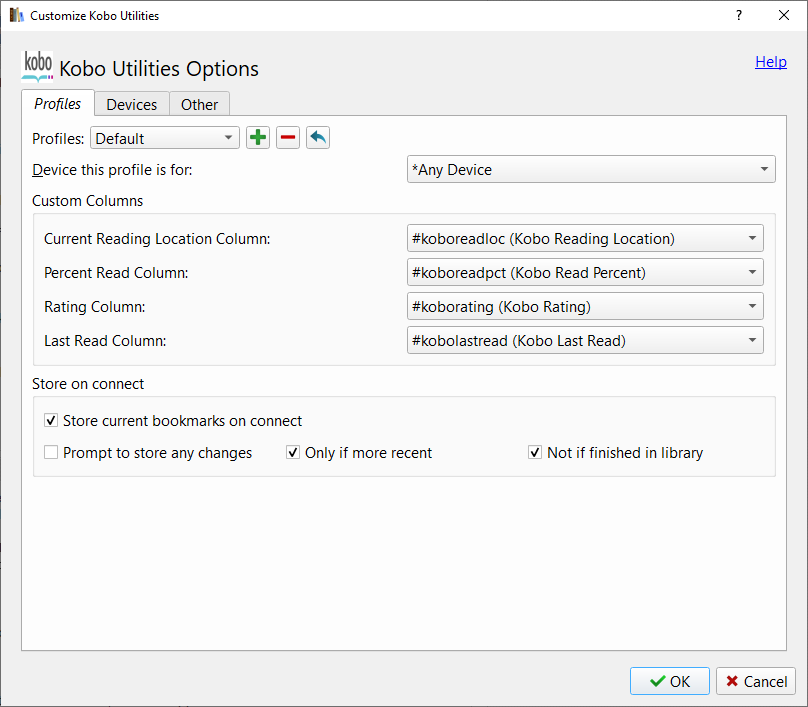Toggle Store current bookmarks on connect
This screenshot has width=808, height=707.
coord(52,421)
